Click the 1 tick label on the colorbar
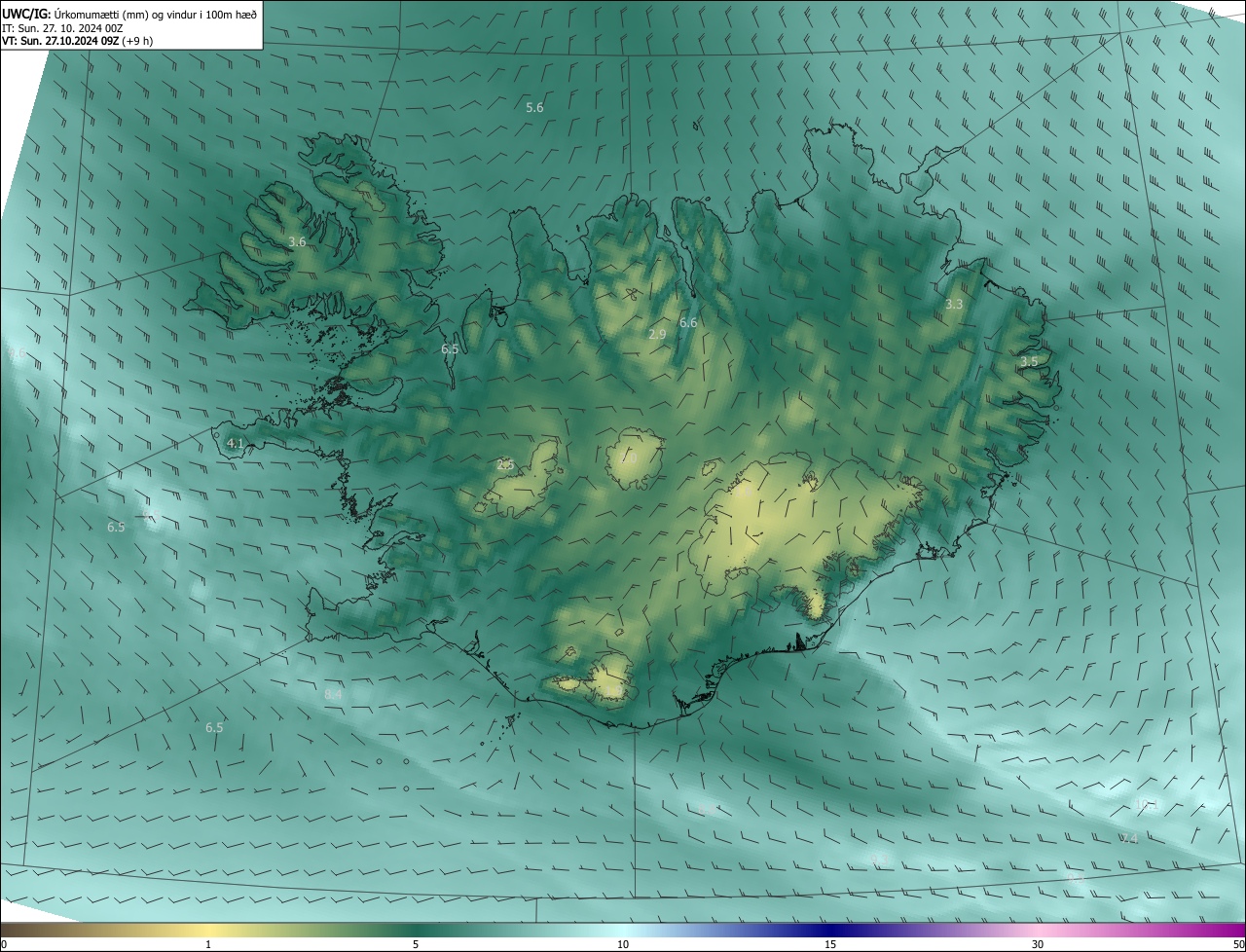Screen dimensions: 1246x952 pyautogui.click(x=208, y=944)
